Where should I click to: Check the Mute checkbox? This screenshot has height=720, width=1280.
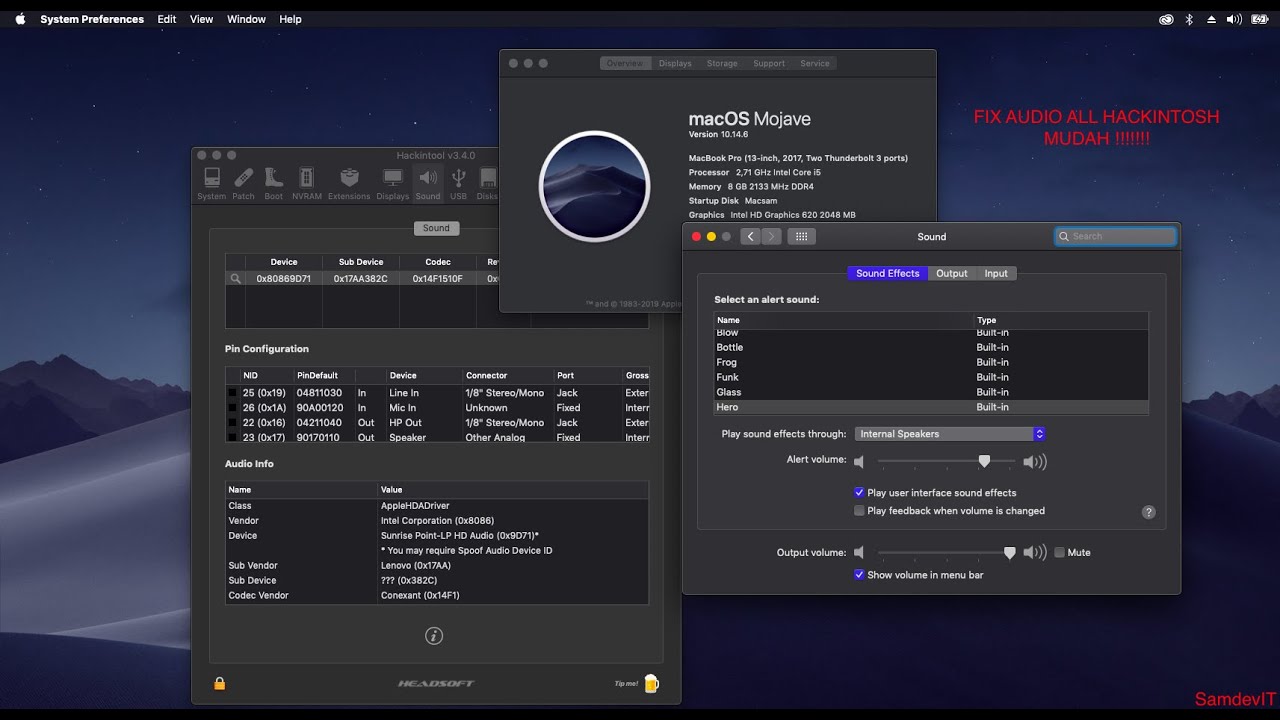coord(1059,553)
